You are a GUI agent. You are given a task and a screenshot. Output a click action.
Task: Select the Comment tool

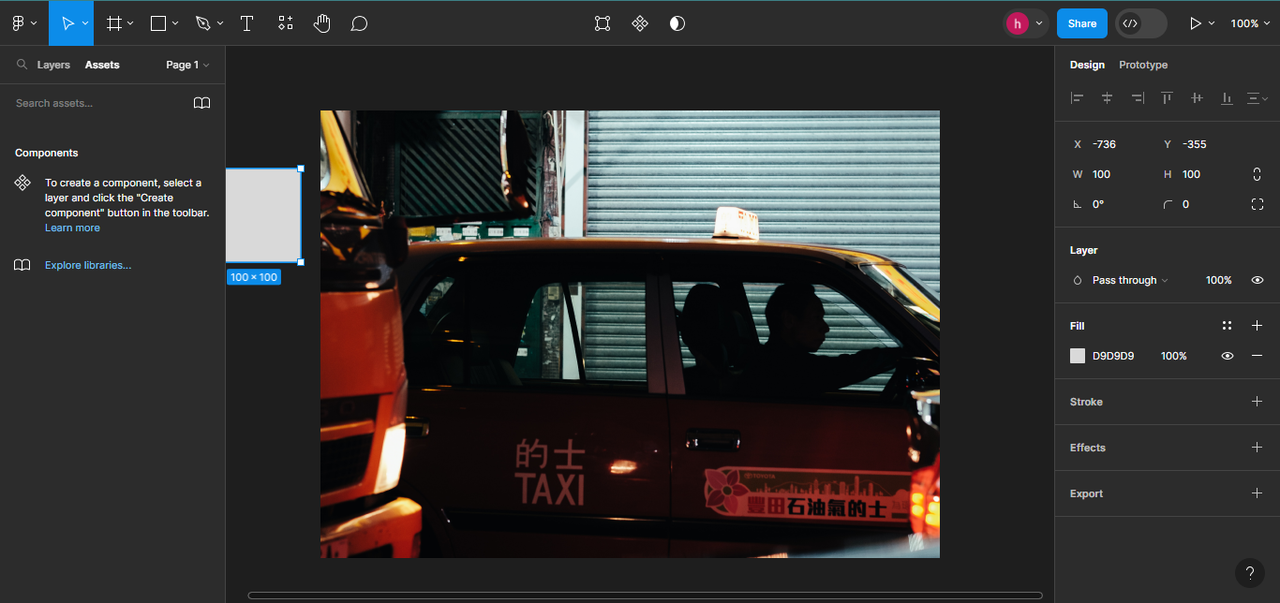pyautogui.click(x=359, y=23)
